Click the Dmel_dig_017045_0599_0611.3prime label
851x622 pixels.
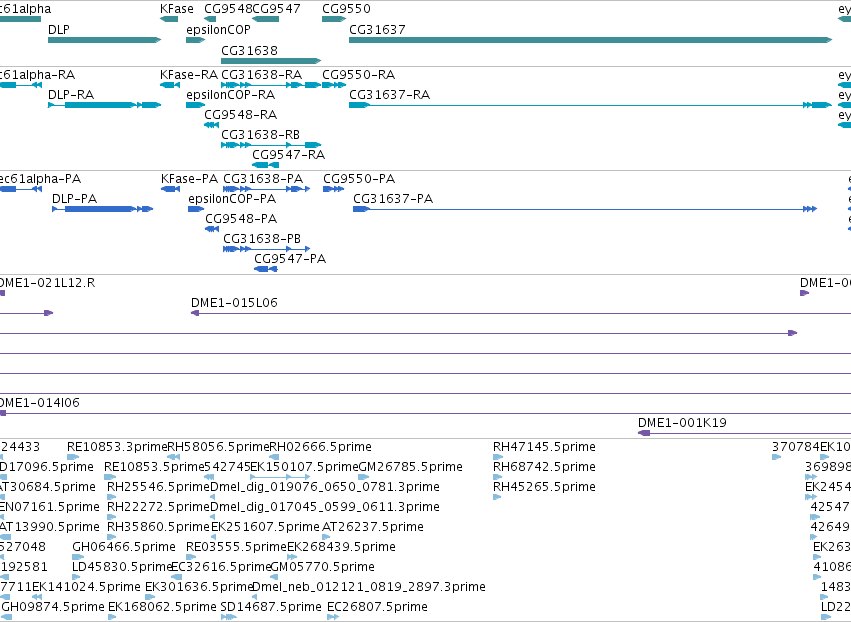point(325,507)
